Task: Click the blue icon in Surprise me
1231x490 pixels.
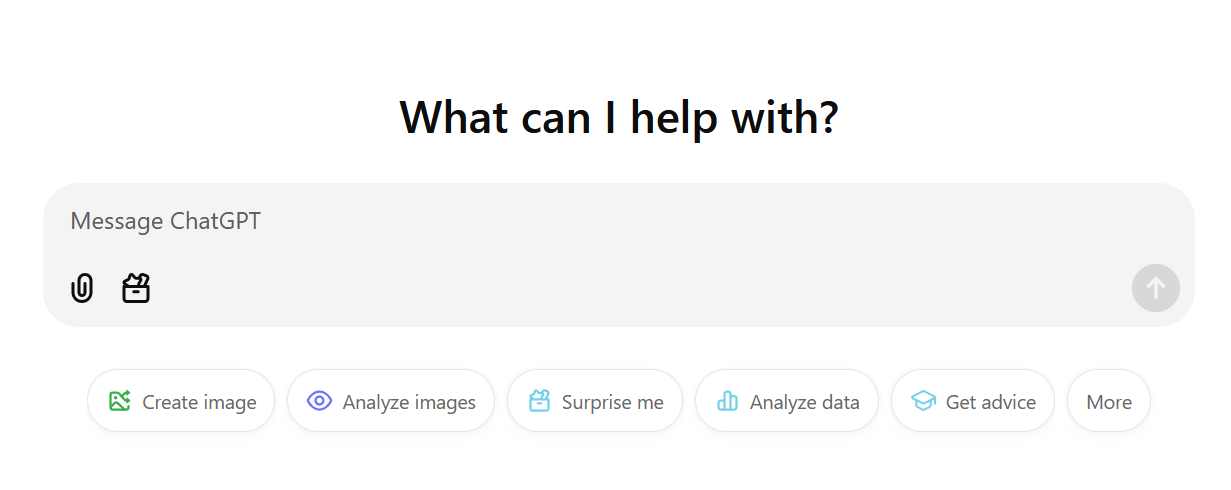Action: (539, 401)
